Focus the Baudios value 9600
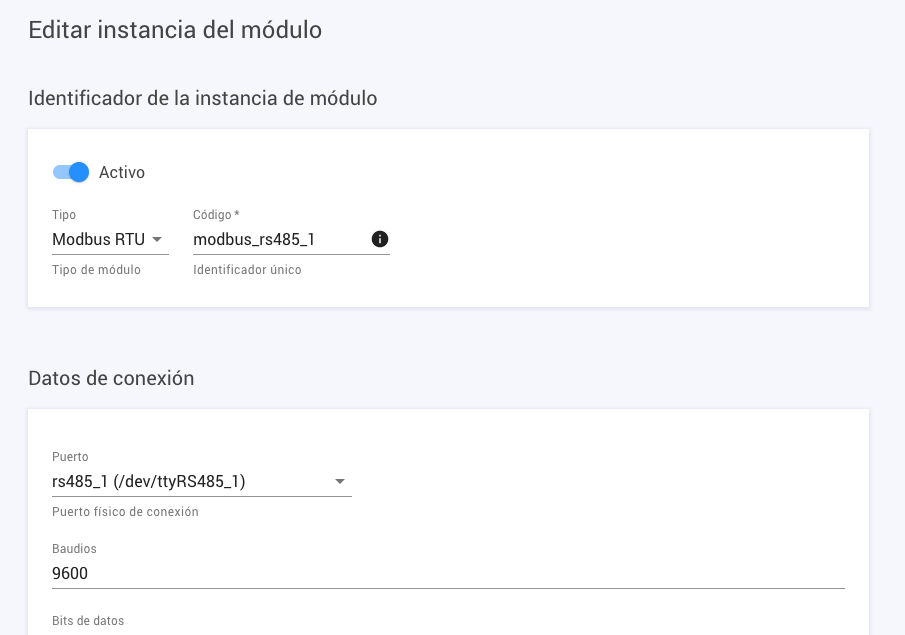The height and width of the screenshot is (635, 905). coord(68,573)
